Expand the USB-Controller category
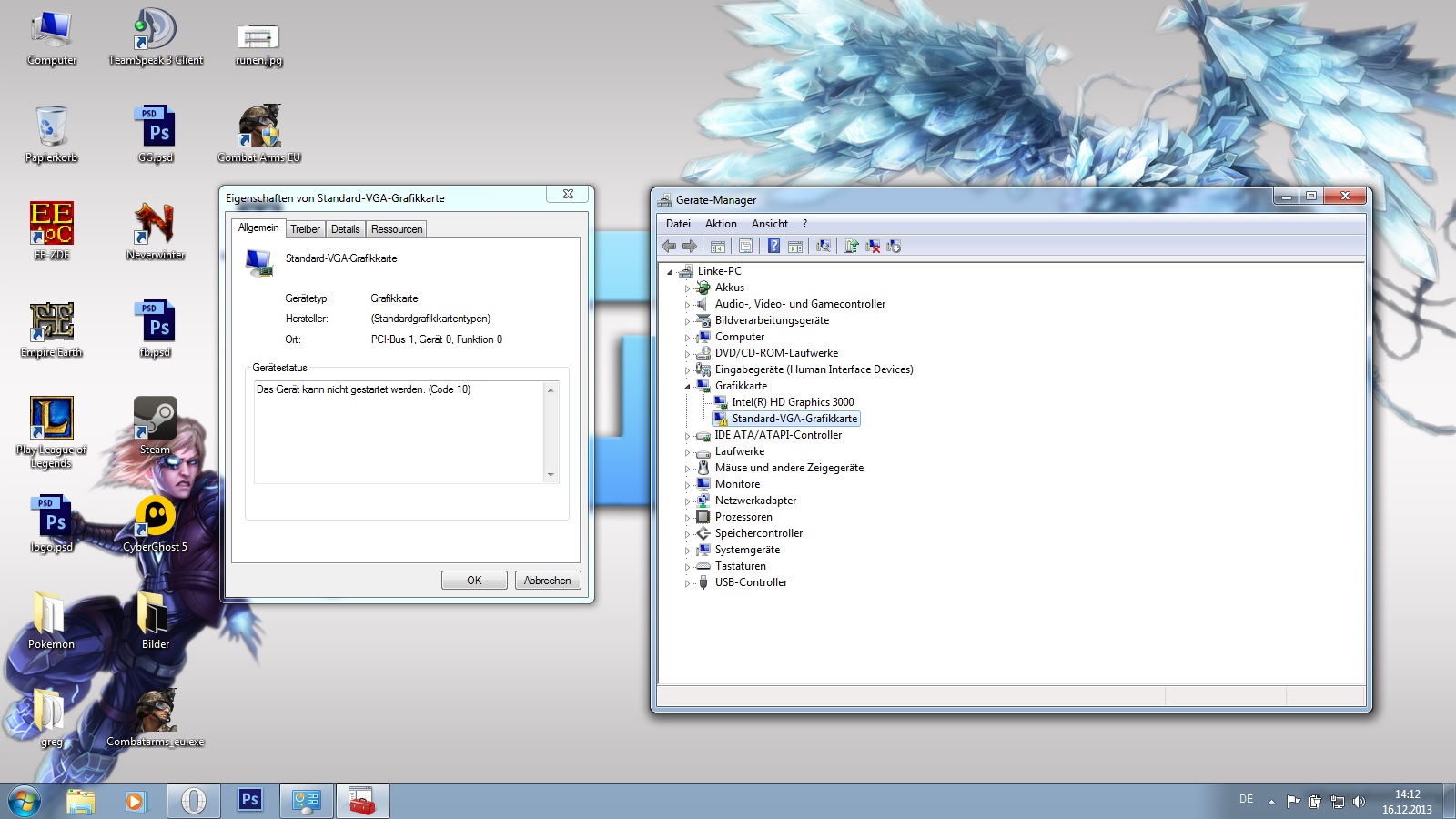Viewport: 1456px width, 819px height. coord(687,583)
